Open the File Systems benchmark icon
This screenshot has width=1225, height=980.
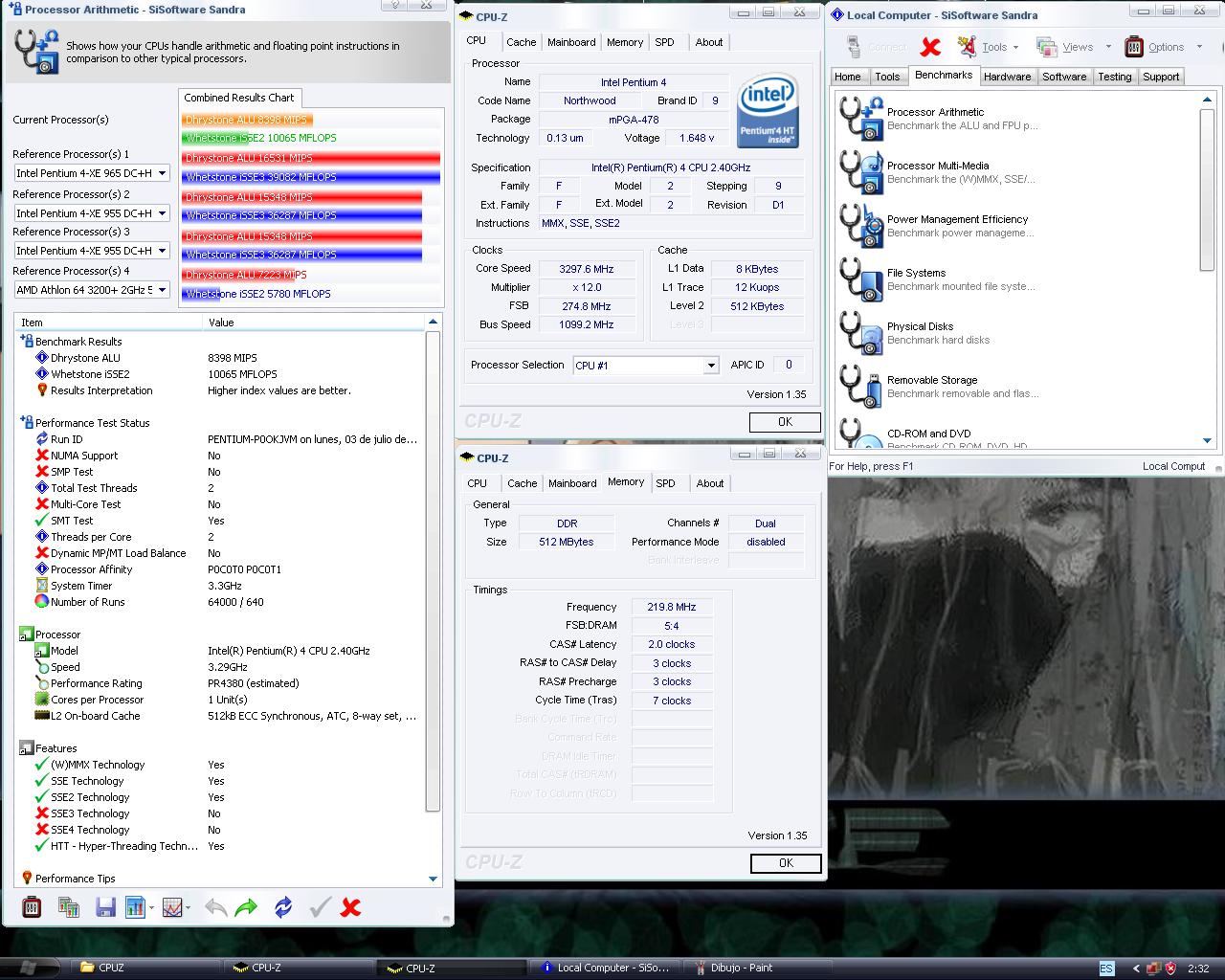coord(861,279)
